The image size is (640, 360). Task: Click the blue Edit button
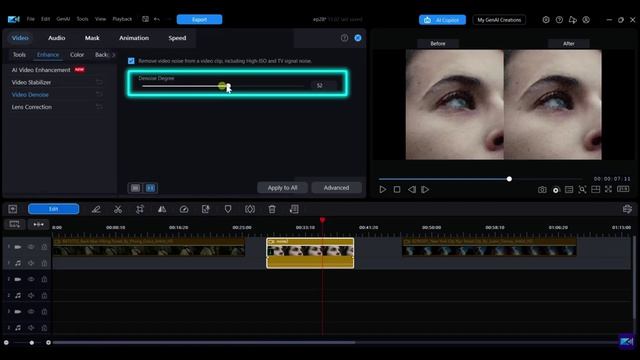[x=53, y=209]
